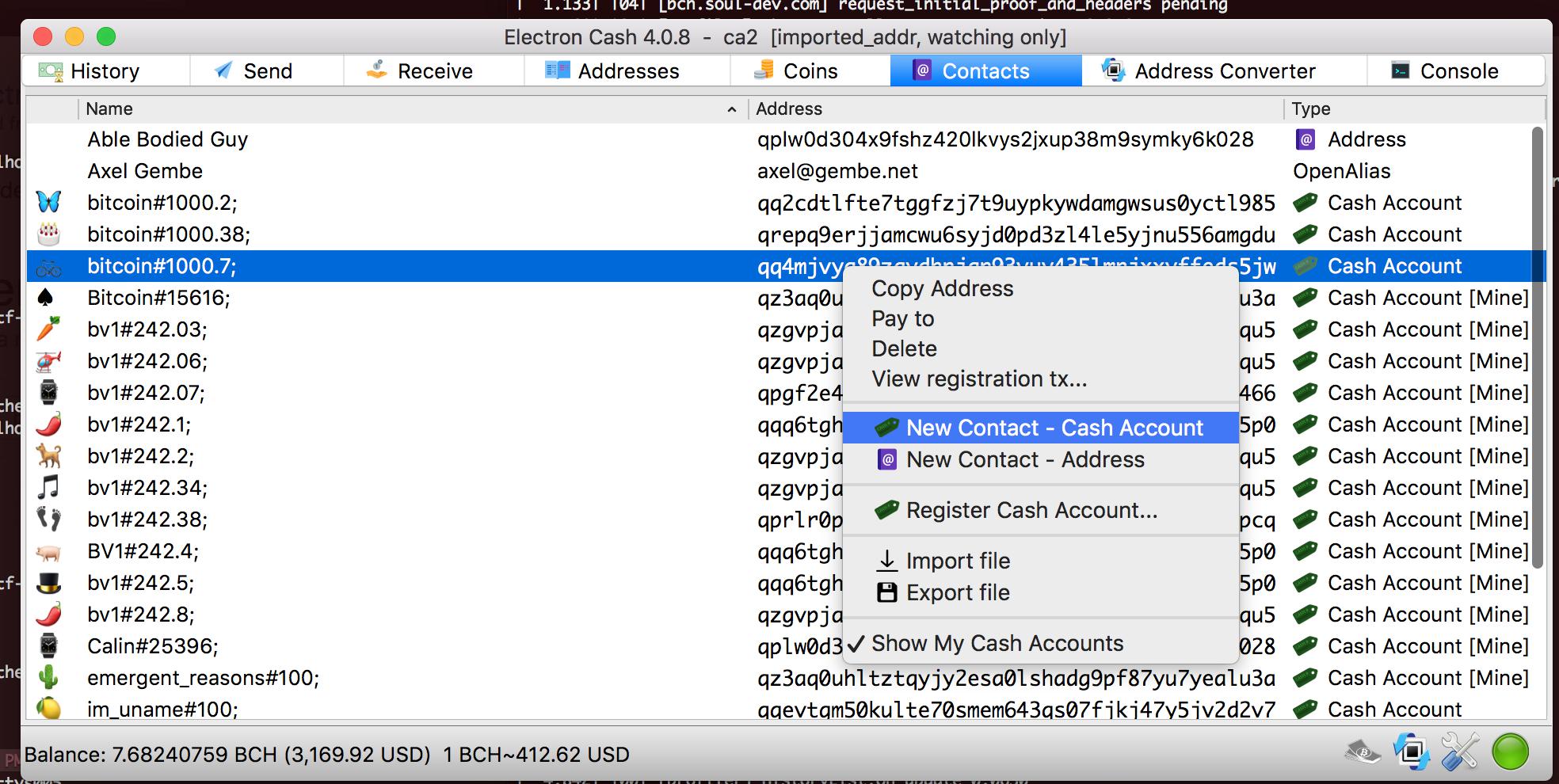Click the helicopter emoji for bv1#242.06
This screenshot has height=784, width=1559.
click(48, 361)
